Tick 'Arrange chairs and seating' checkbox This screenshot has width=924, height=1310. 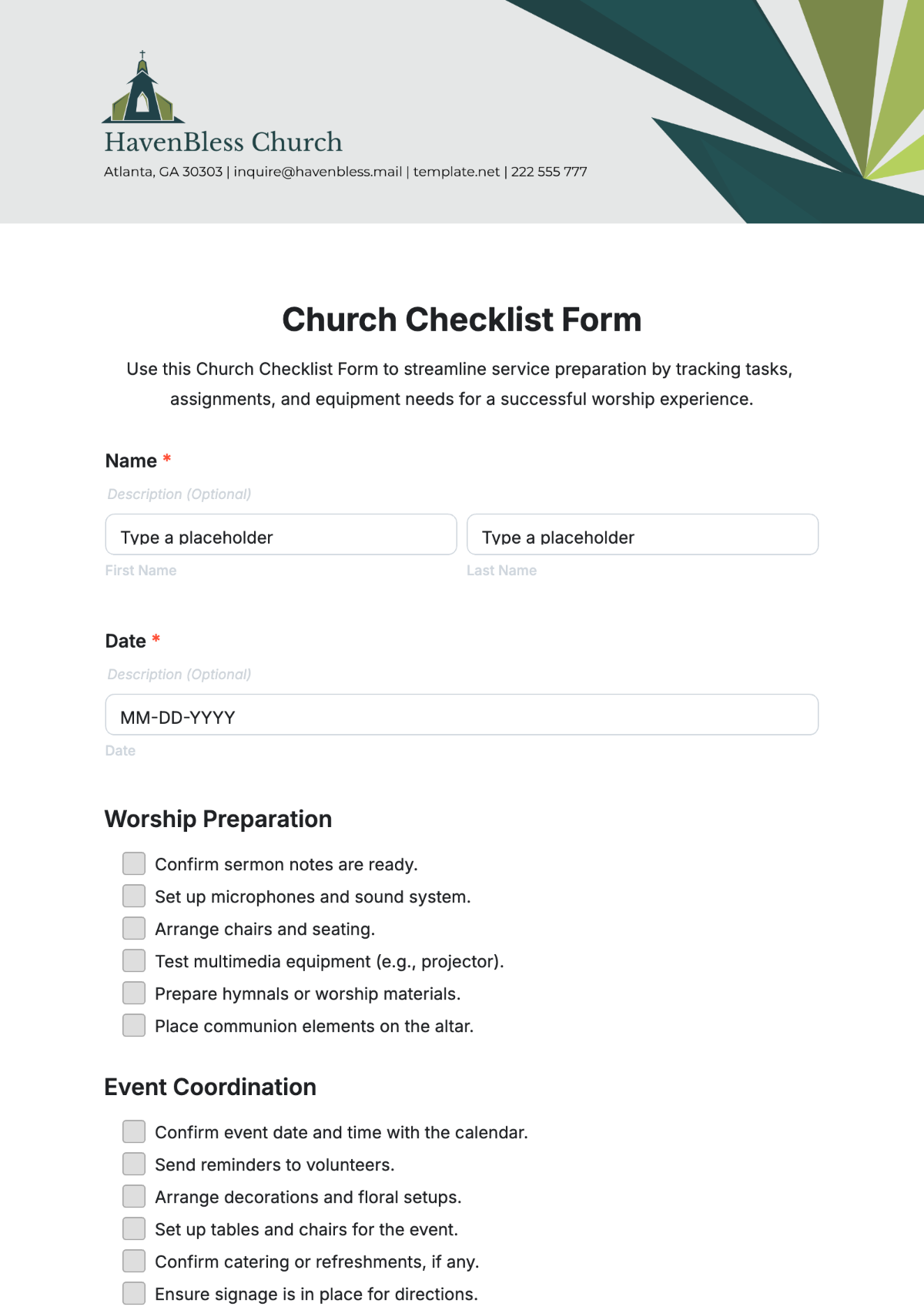click(134, 929)
